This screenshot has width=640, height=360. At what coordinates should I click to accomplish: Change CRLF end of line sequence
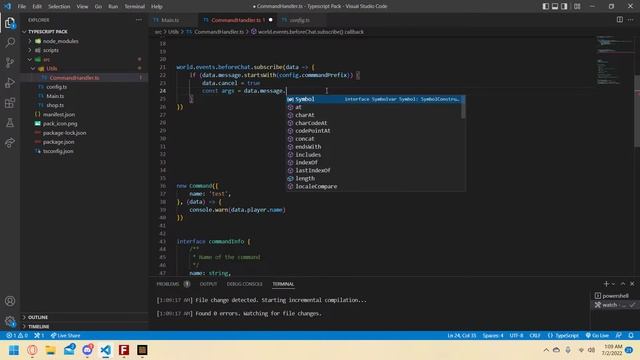(535, 336)
